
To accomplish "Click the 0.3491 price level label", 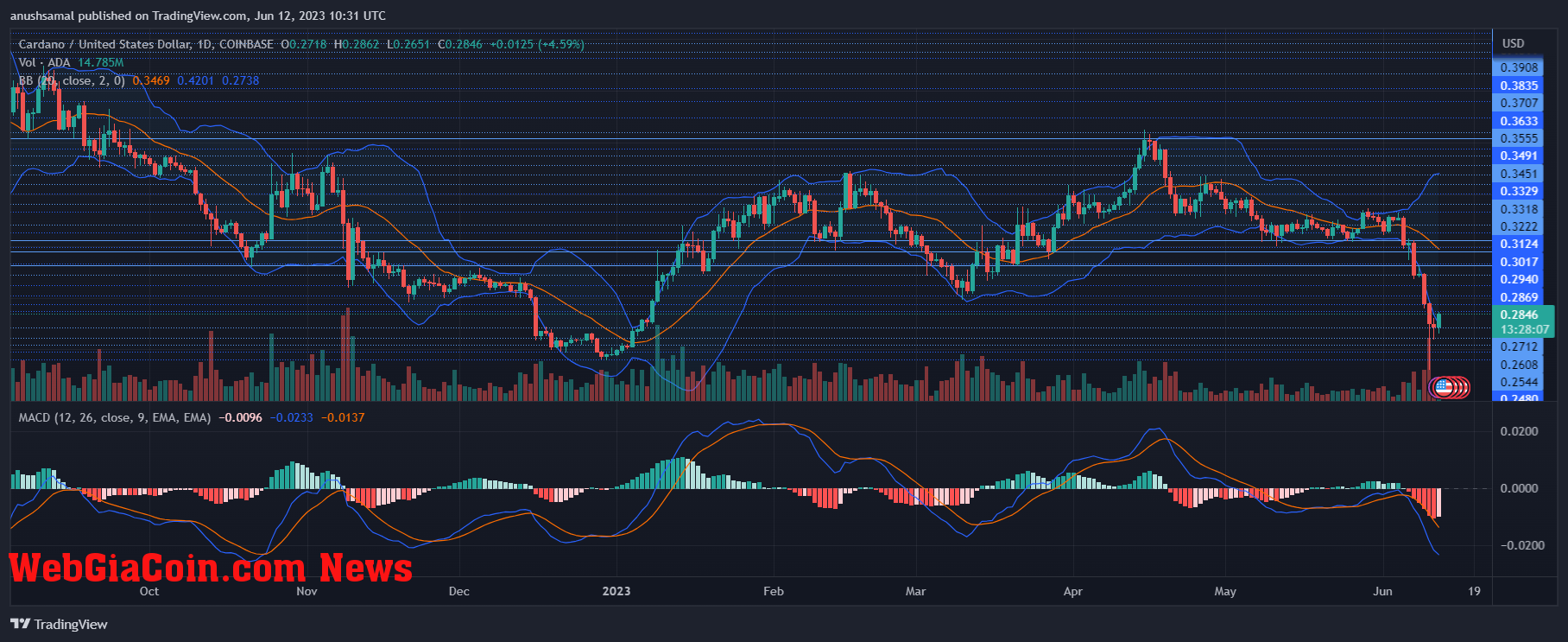I will [1519, 156].
